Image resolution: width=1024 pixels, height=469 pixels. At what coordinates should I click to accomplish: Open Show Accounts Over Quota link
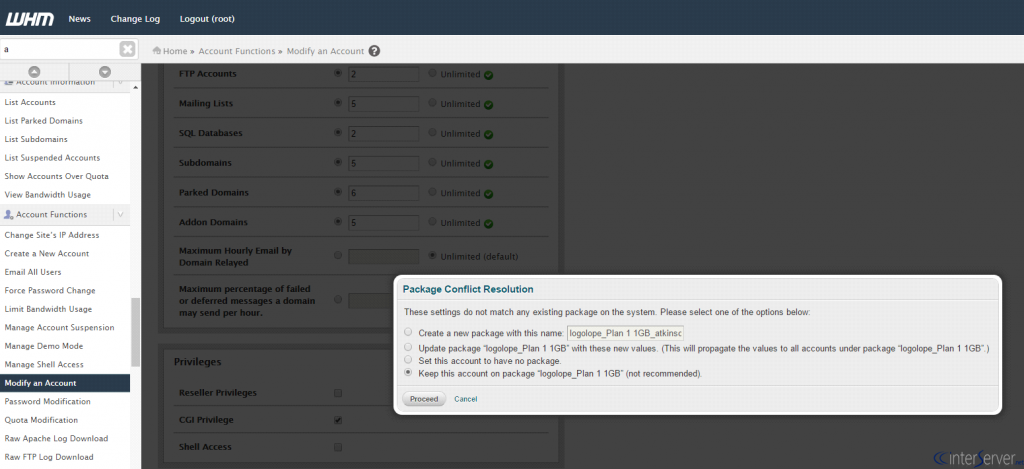point(56,176)
